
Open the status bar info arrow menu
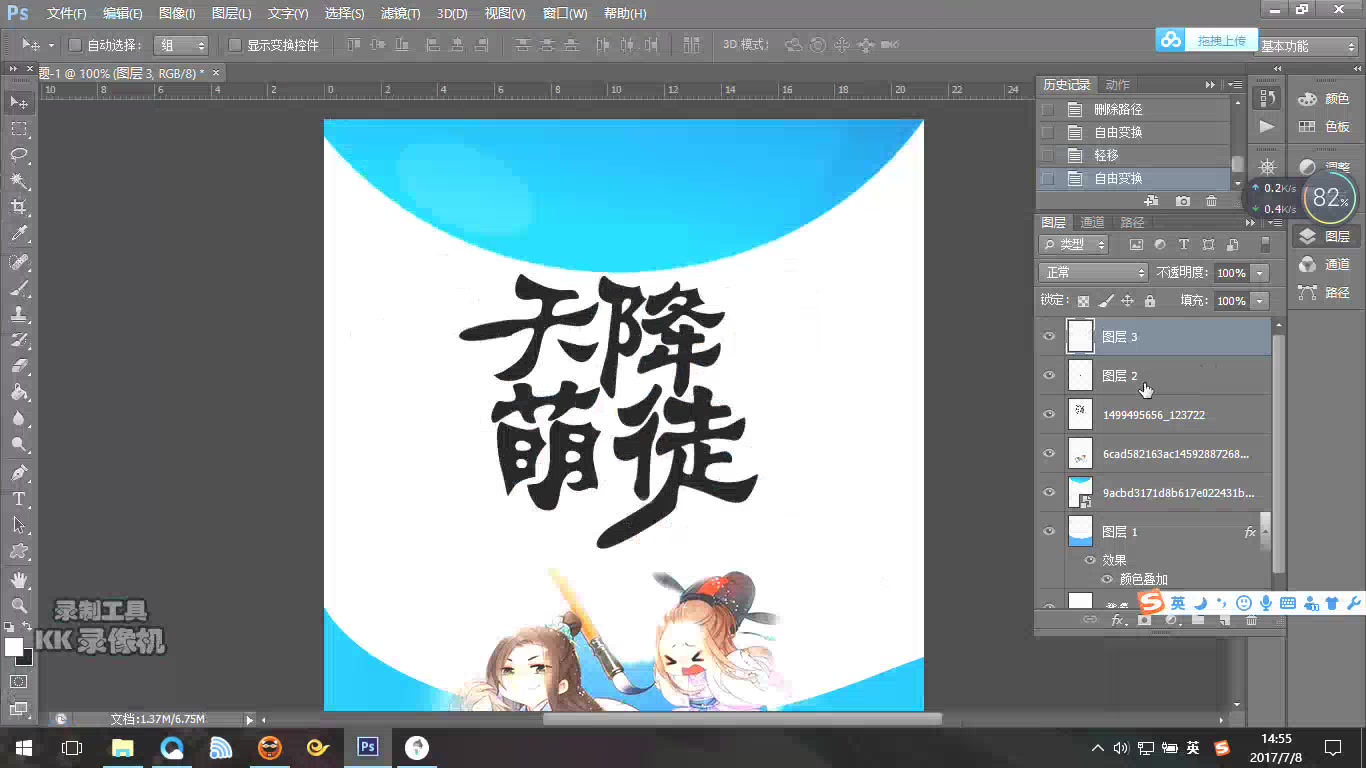coord(251,719)
